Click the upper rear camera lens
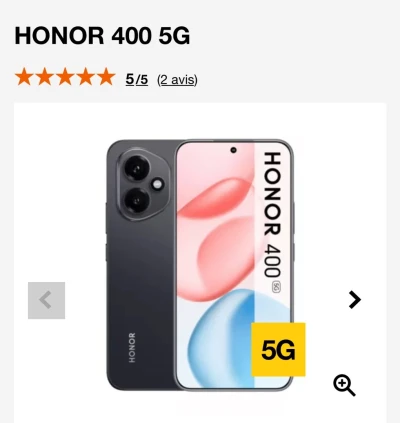 pos(137,168)
